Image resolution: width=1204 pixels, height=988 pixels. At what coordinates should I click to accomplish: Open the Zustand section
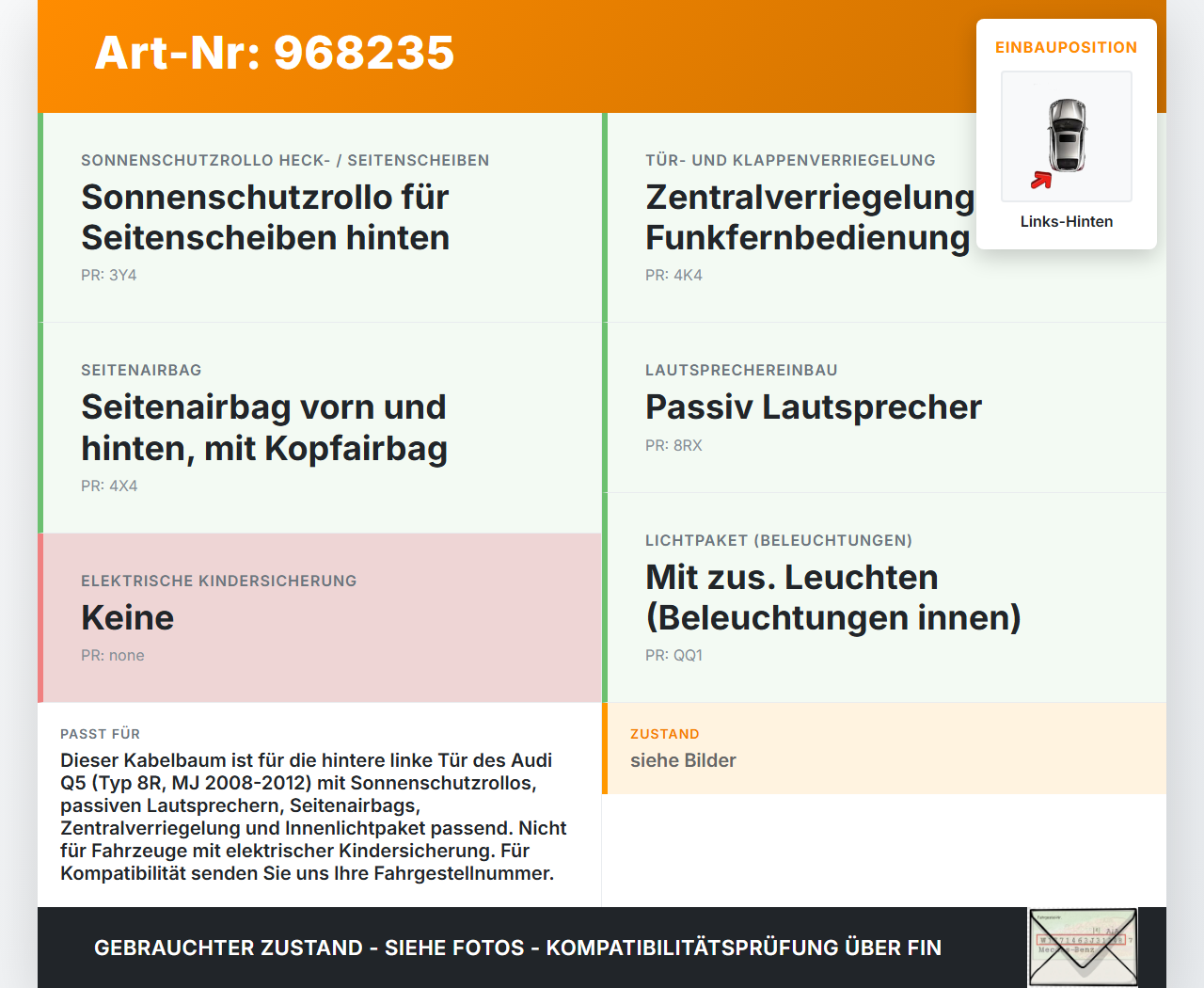pyautogui.click(x=665, y=734)
